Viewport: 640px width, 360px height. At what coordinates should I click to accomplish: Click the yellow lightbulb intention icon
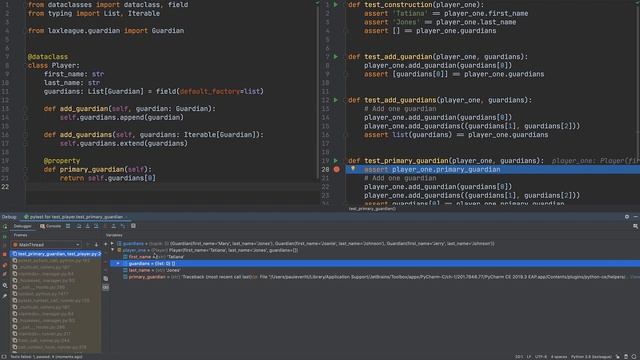(x=353, y=169)
